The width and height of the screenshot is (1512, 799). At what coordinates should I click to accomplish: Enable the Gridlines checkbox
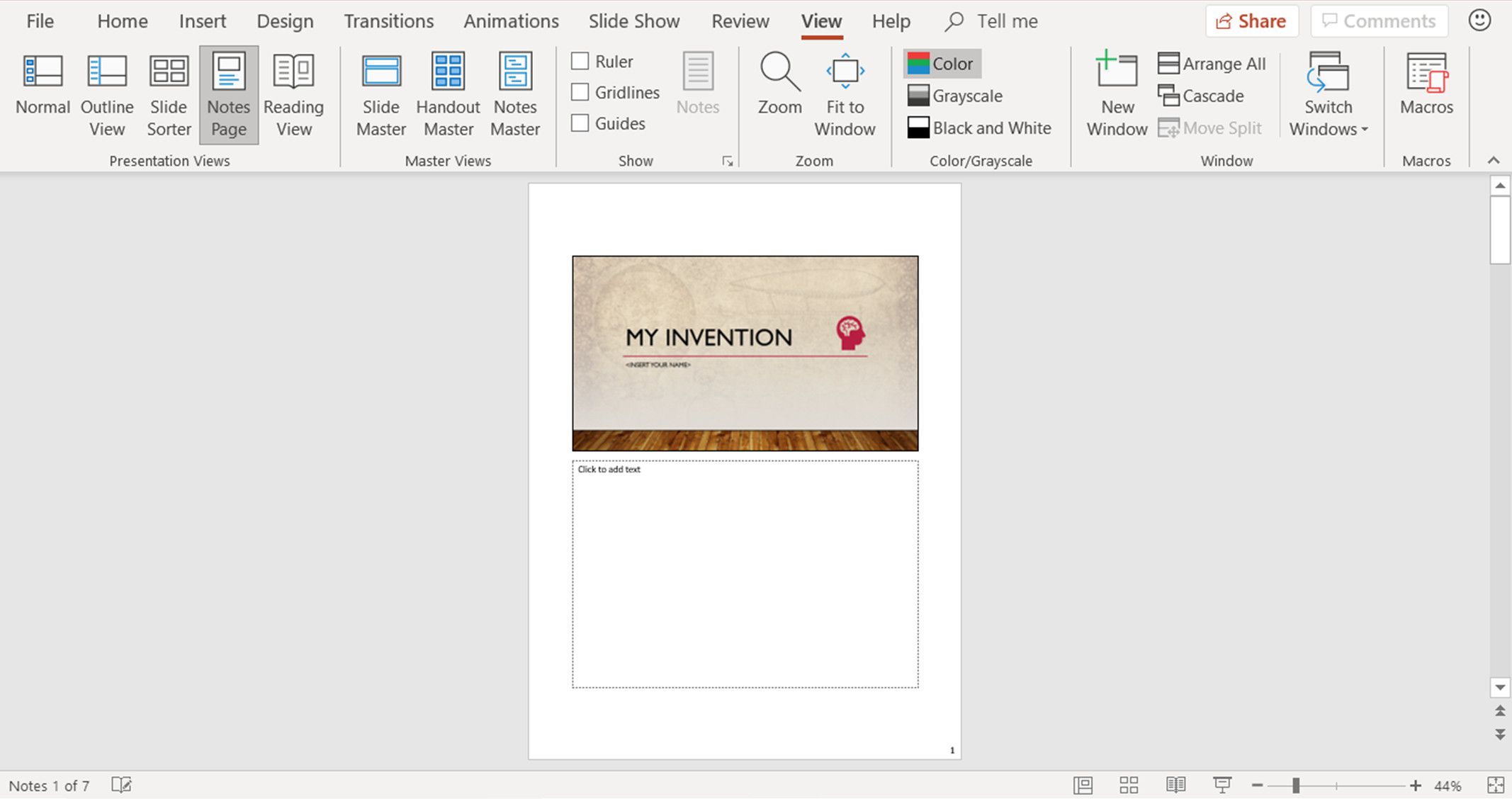pos(580,92)
